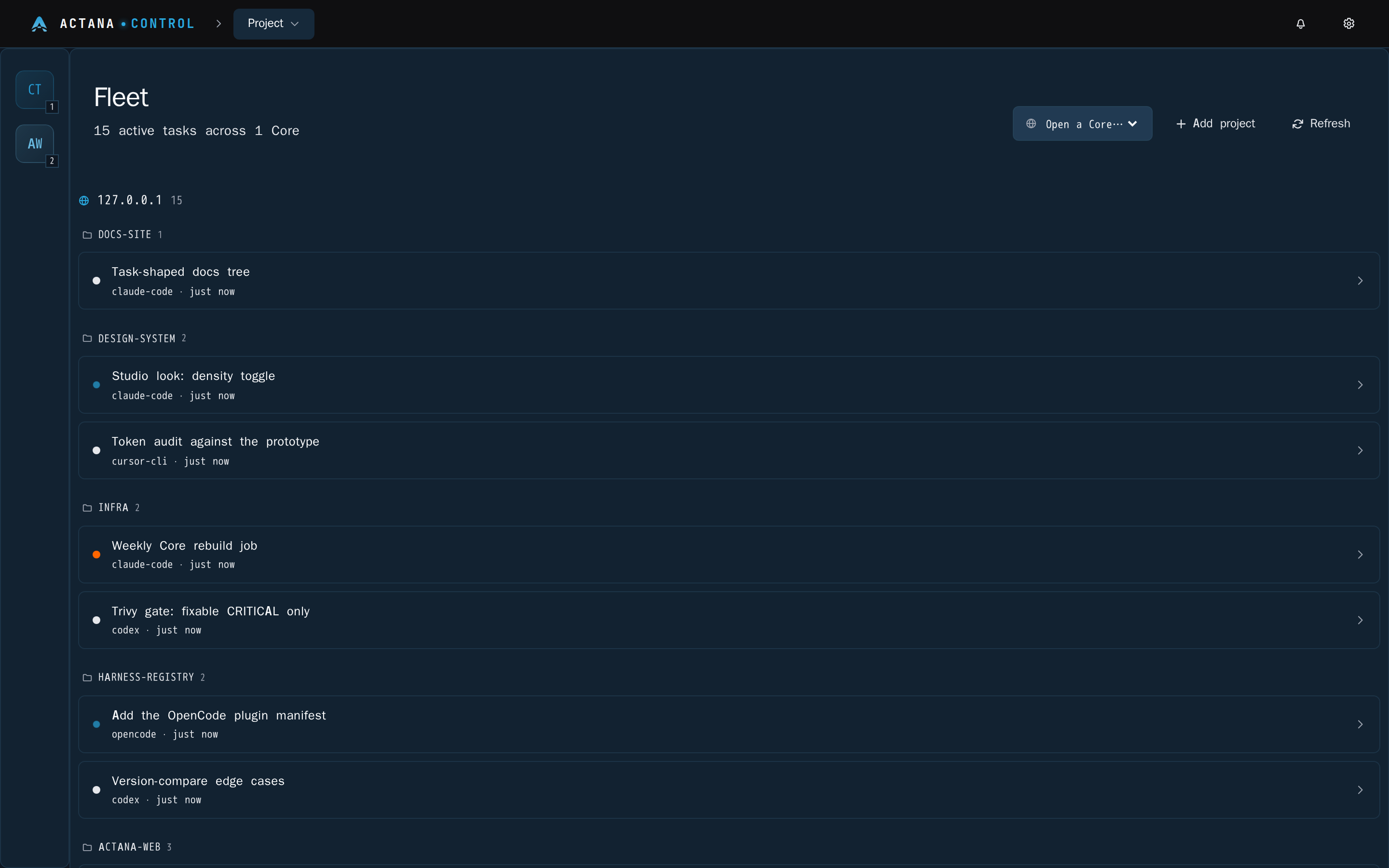Click the status dot on Token audit against the prototype
This screenshot has height=868, width=1389.
[96, 451]
